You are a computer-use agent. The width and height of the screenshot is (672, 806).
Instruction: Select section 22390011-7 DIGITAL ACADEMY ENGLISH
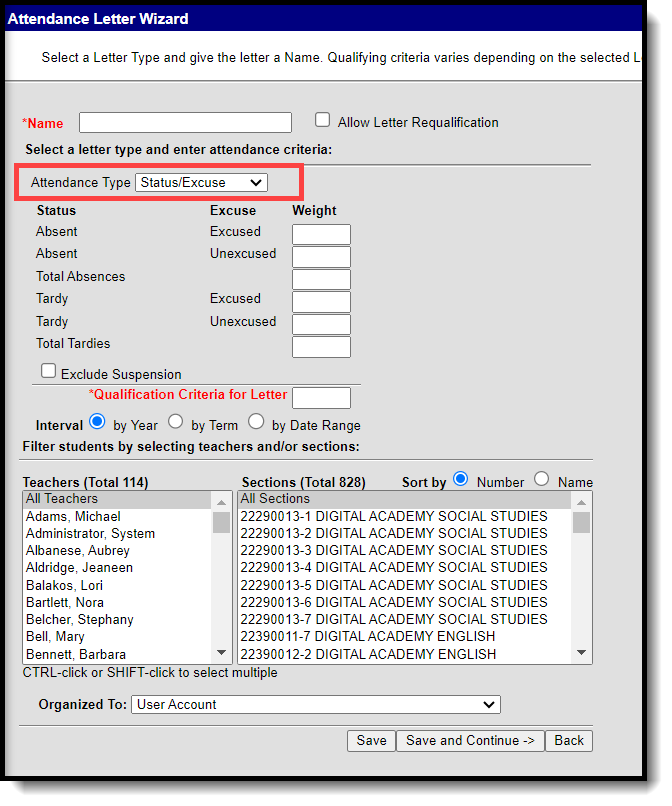[405, 637]
